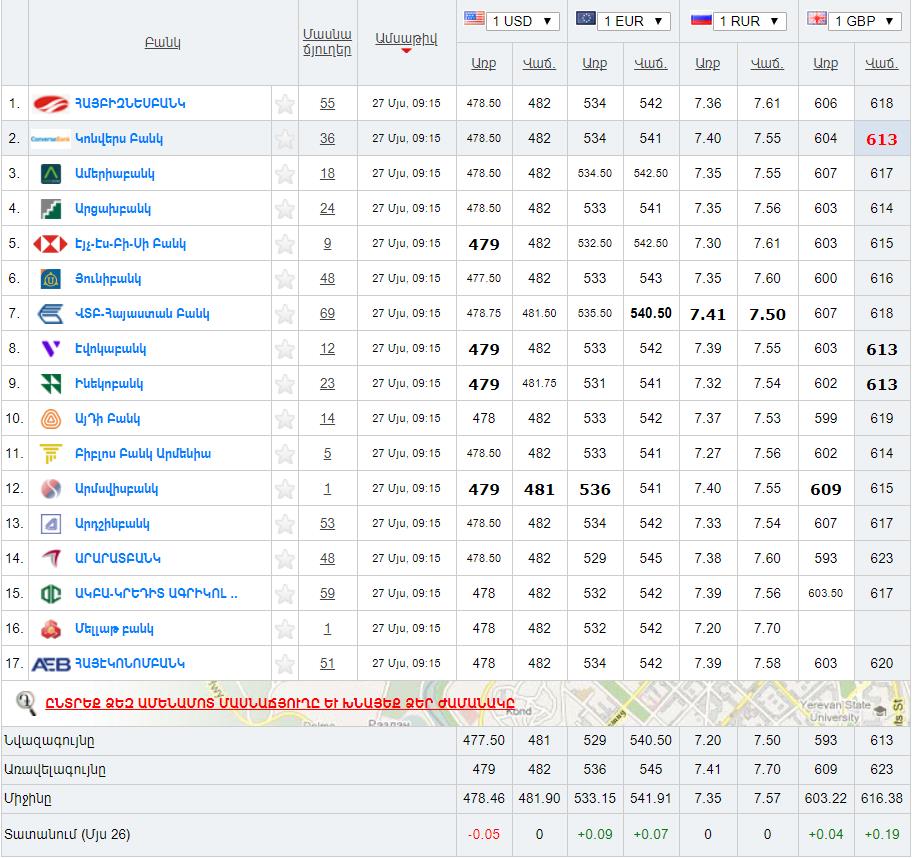Screen dimensions: 912x858
Task: Click the AEB Armeconombank logo
Action: [50, 664]
